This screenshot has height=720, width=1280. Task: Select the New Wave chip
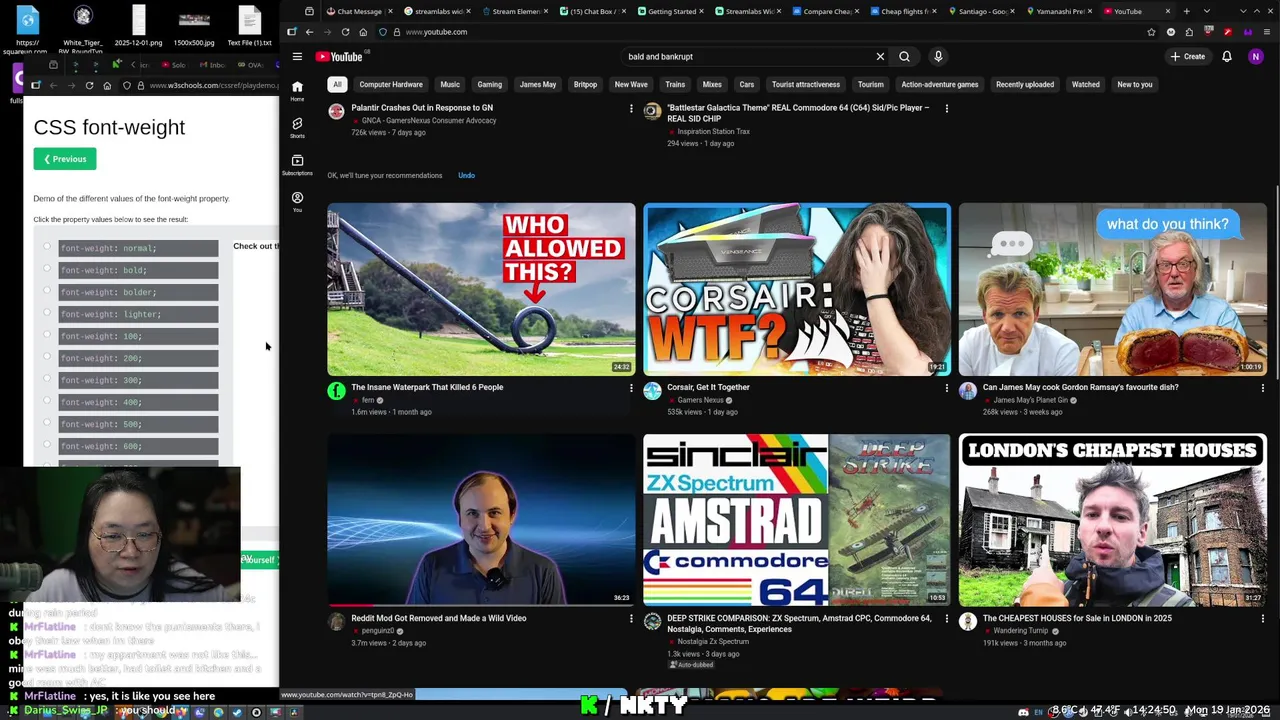click(x=631, y=84)
